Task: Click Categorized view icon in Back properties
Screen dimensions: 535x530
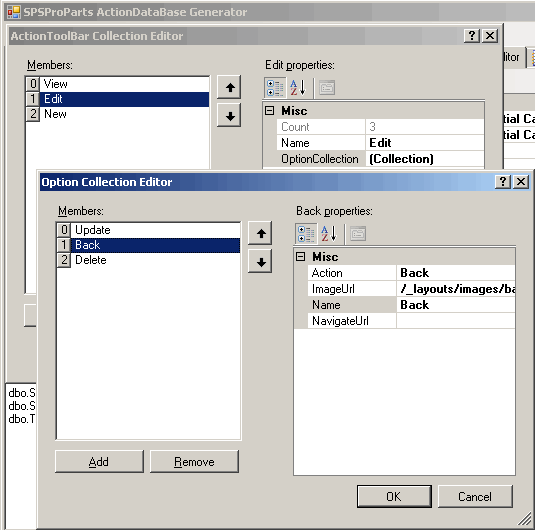Action: [x=306, y=234]
